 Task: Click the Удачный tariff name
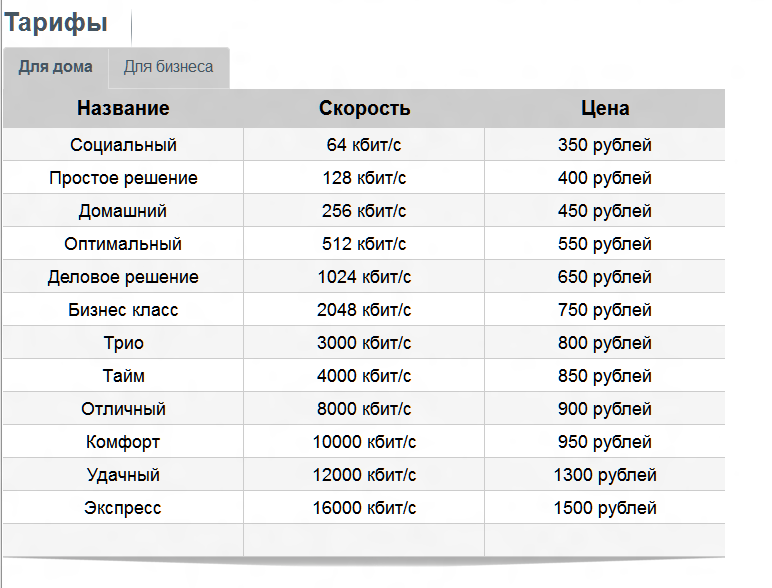123,475
